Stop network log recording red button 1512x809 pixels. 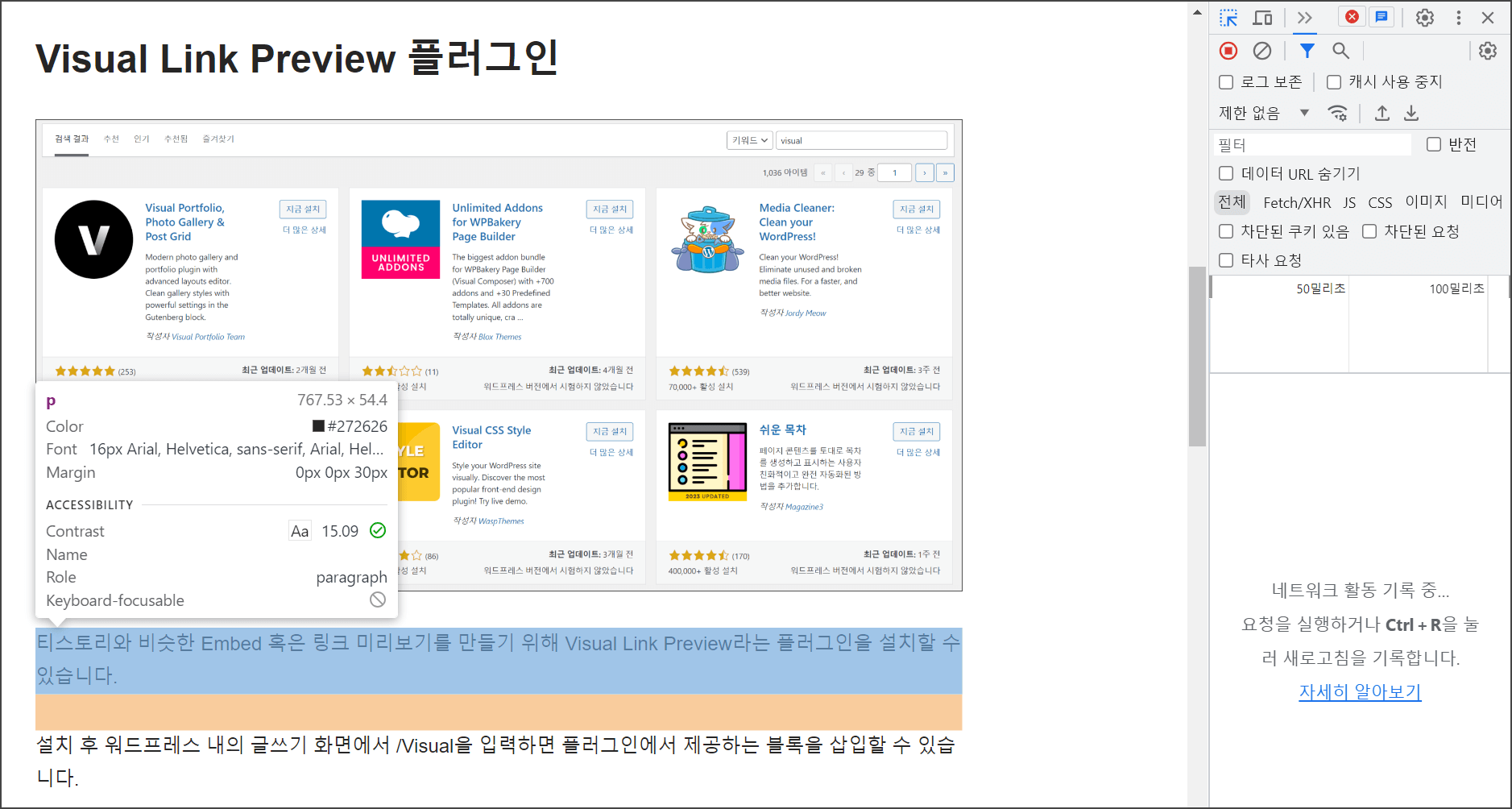(x=1228, y=51)
